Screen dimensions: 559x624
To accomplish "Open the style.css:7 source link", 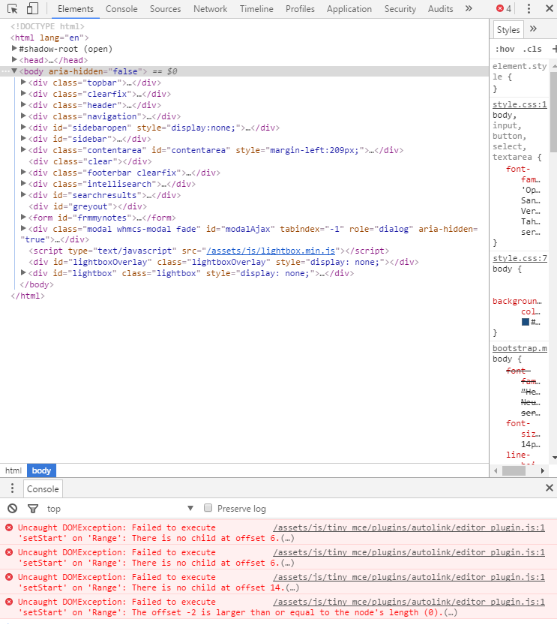I will pos(519,258).
